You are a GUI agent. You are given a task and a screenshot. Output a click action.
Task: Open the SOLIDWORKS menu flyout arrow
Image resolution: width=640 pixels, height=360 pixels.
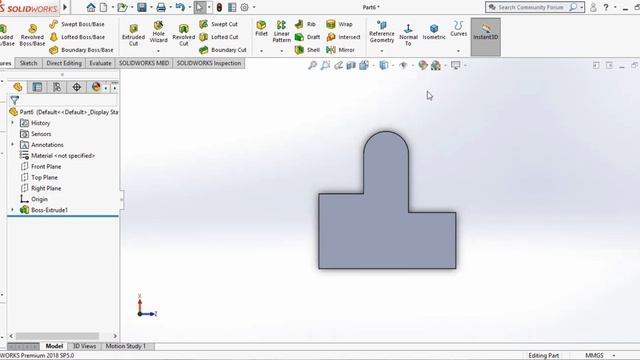(65, 7)
